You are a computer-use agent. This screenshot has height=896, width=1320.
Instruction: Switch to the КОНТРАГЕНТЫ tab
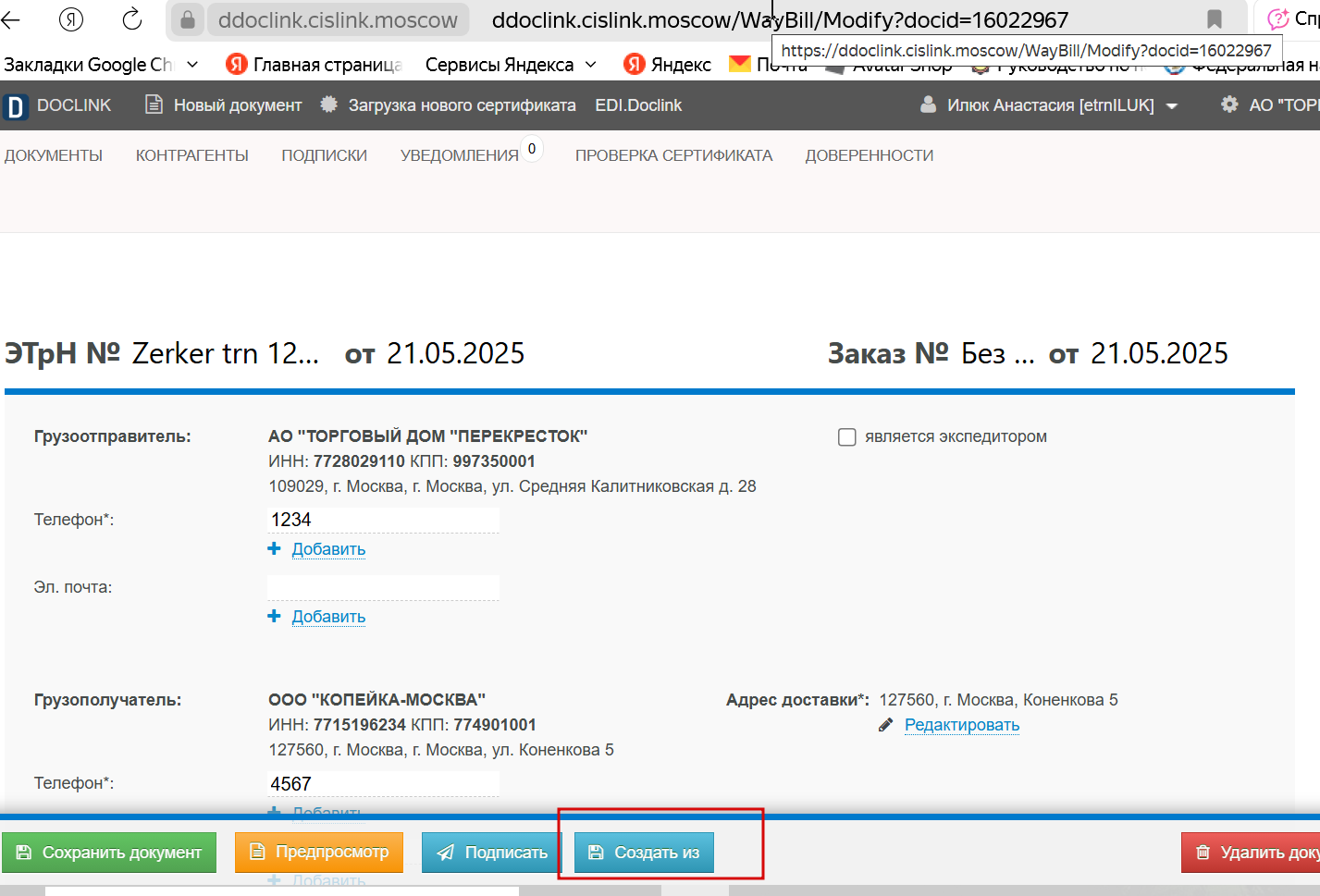point(192,155)
